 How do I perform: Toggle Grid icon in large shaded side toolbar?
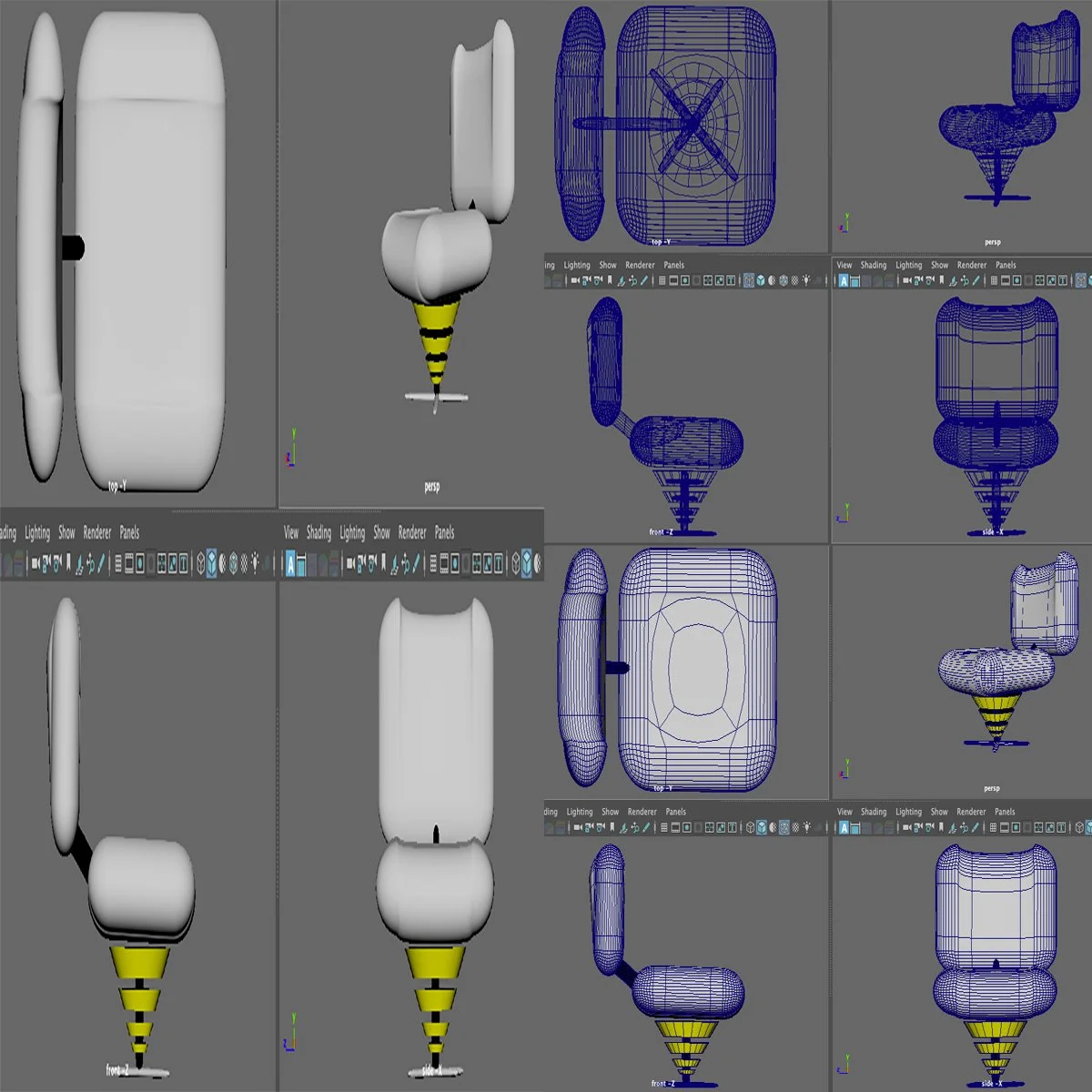point(433,564)
